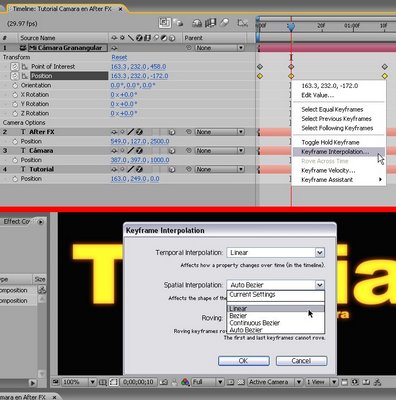Select the first Position keyframe diamond
This screenshot has height=400, width=396.
point(260,76)
